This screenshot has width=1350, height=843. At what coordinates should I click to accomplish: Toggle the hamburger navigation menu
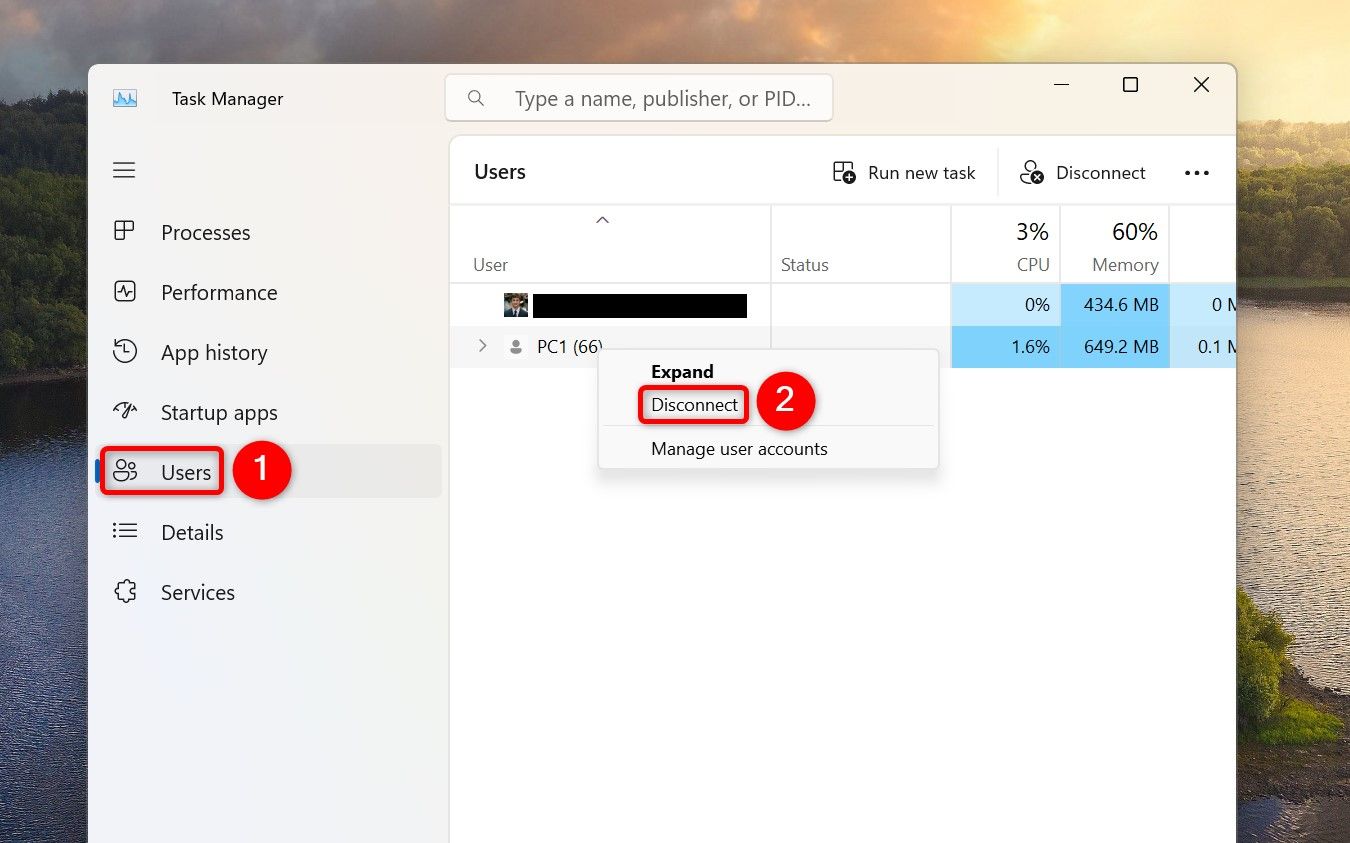tap(124, 170)
